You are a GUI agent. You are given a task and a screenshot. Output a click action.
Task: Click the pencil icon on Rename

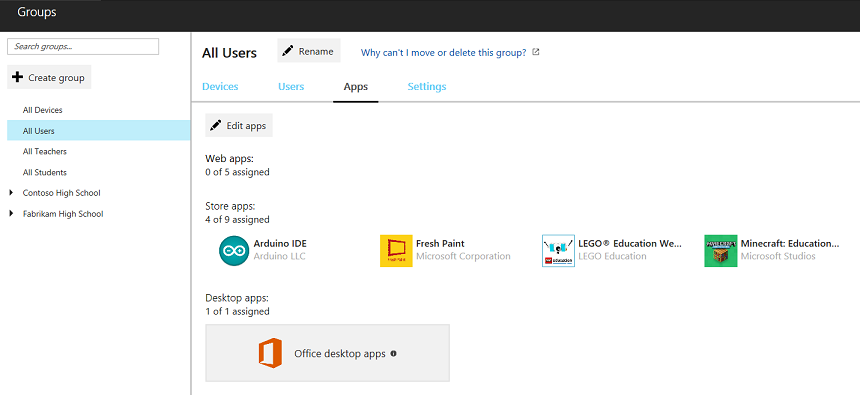click(x=287, y=51)
